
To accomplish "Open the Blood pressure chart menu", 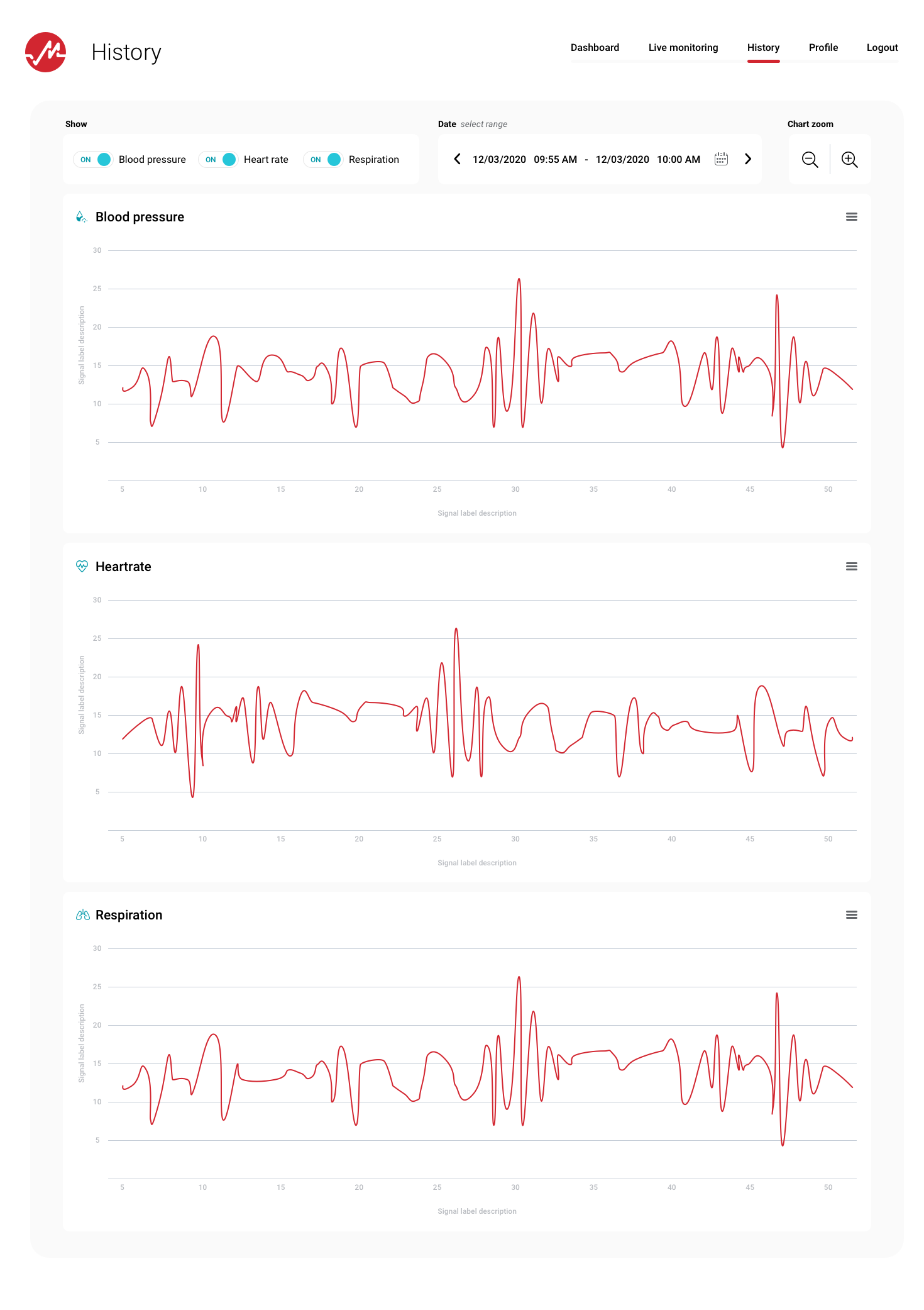I will point(851,217).
